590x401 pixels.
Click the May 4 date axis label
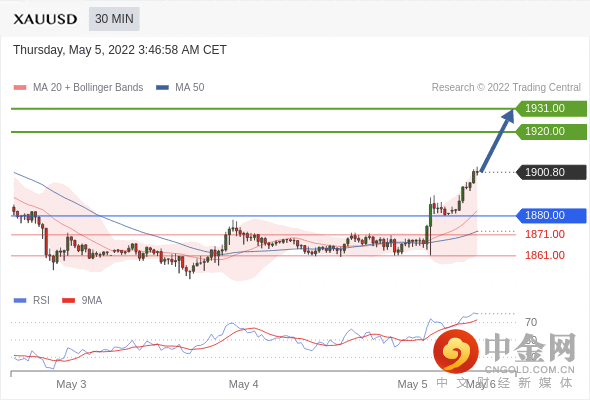(243, 384)
